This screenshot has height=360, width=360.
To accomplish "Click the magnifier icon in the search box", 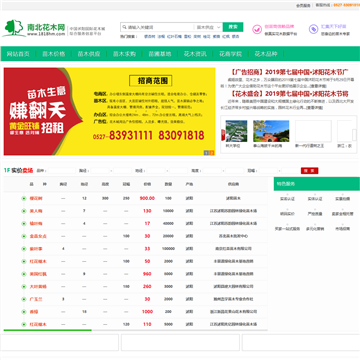I will (124, 27).
